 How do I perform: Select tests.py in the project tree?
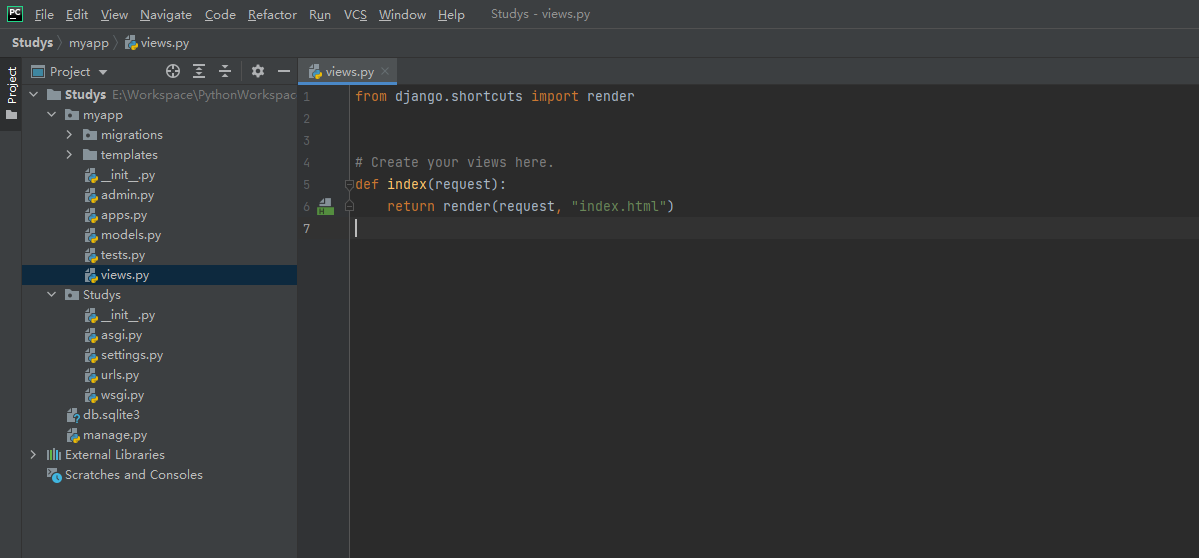click(114, 255)
